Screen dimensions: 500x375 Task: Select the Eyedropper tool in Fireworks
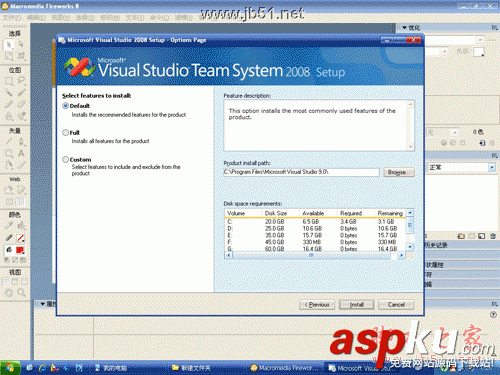tap(9, 226)
